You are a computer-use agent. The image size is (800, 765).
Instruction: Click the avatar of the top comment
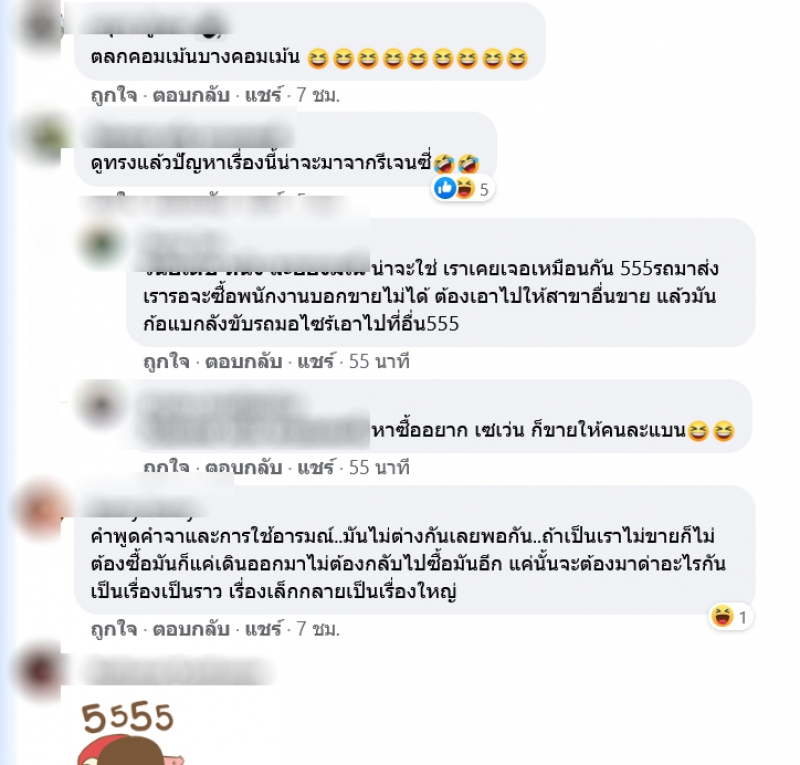click(43, 26)
